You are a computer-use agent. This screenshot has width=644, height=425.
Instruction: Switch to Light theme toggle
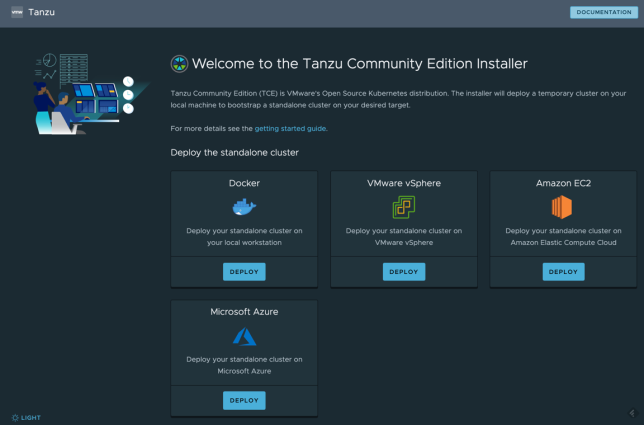(x=26, y=418)
